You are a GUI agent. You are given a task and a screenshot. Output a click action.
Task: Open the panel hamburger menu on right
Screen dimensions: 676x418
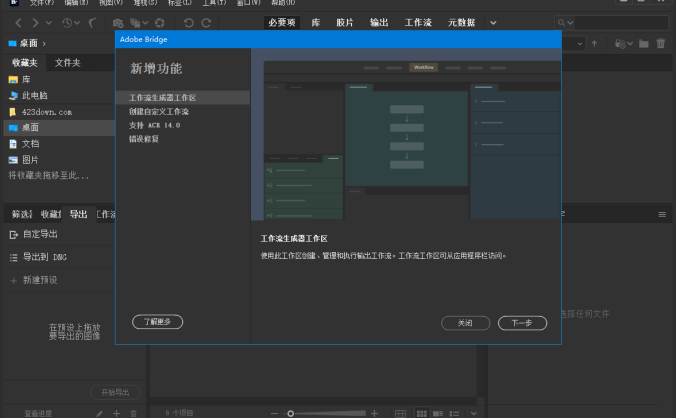click(662, 215)
